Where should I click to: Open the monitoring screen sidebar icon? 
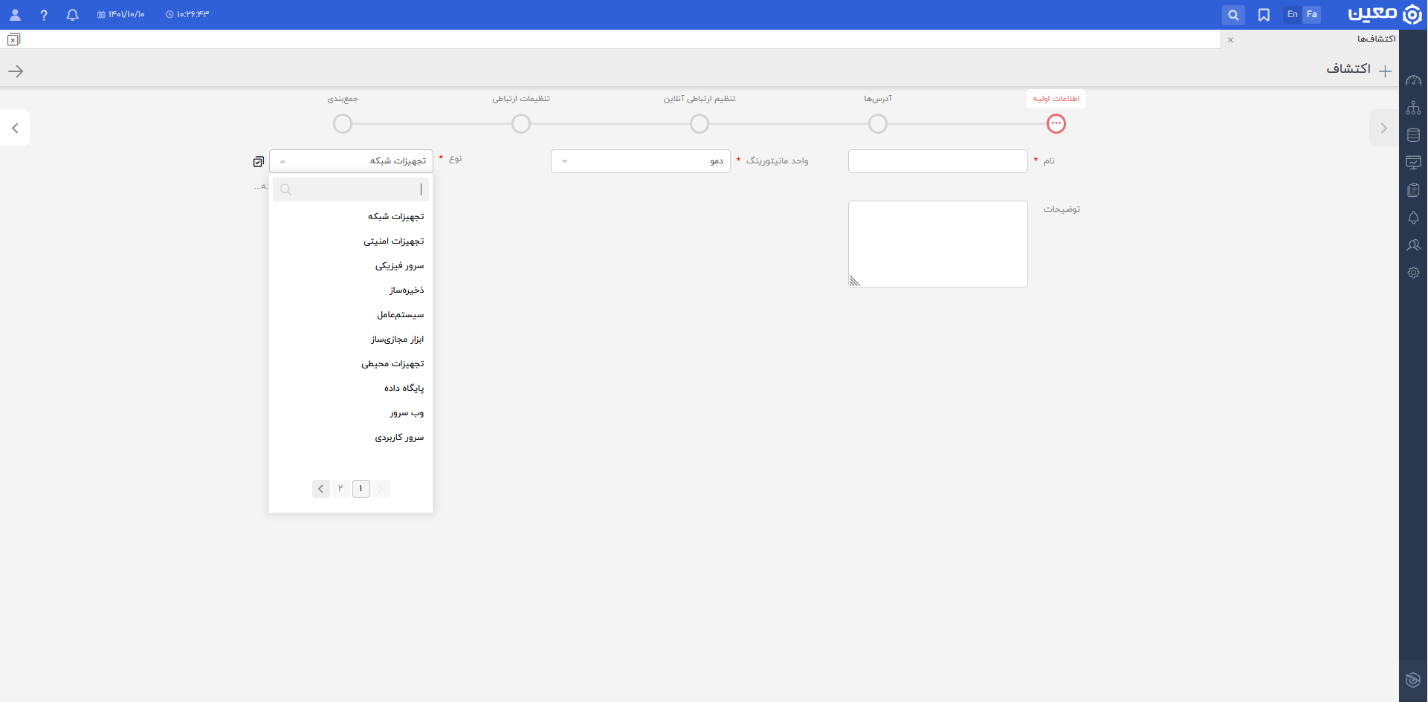(1413, 162)
